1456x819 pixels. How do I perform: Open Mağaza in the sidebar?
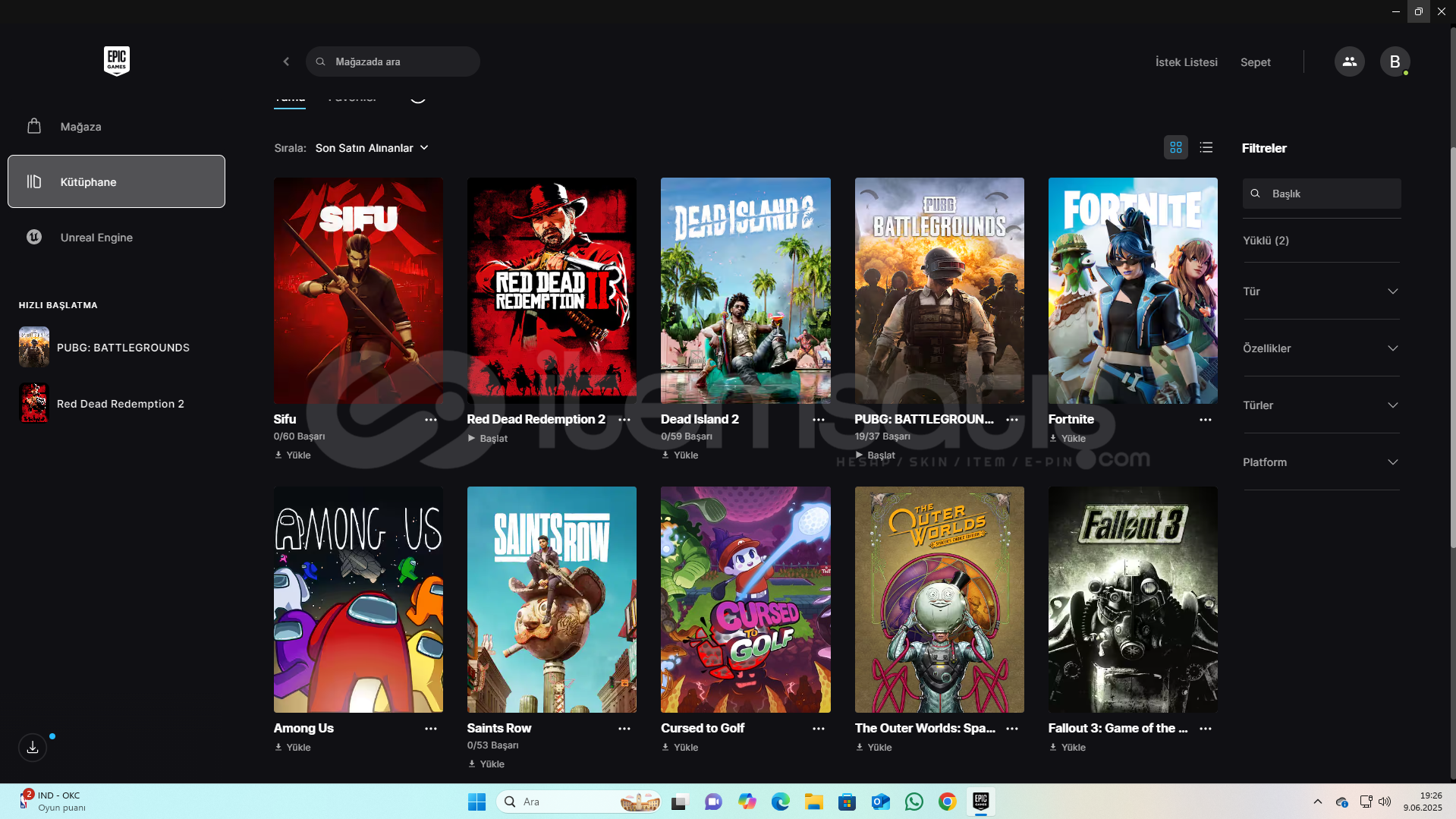116,127
